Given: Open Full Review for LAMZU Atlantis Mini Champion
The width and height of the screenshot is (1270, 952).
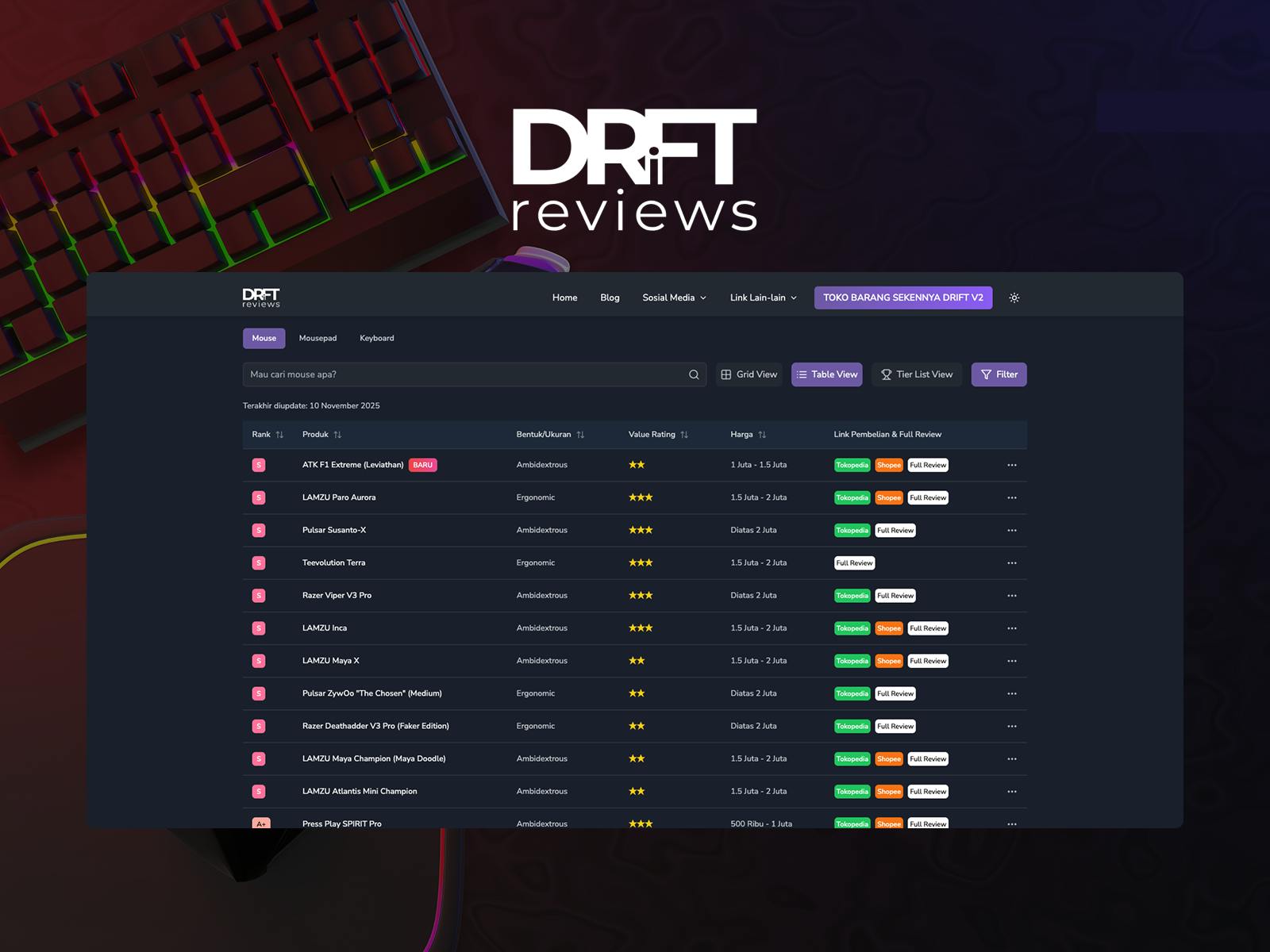Looking at the screenshot, I should tap(929, 791).
